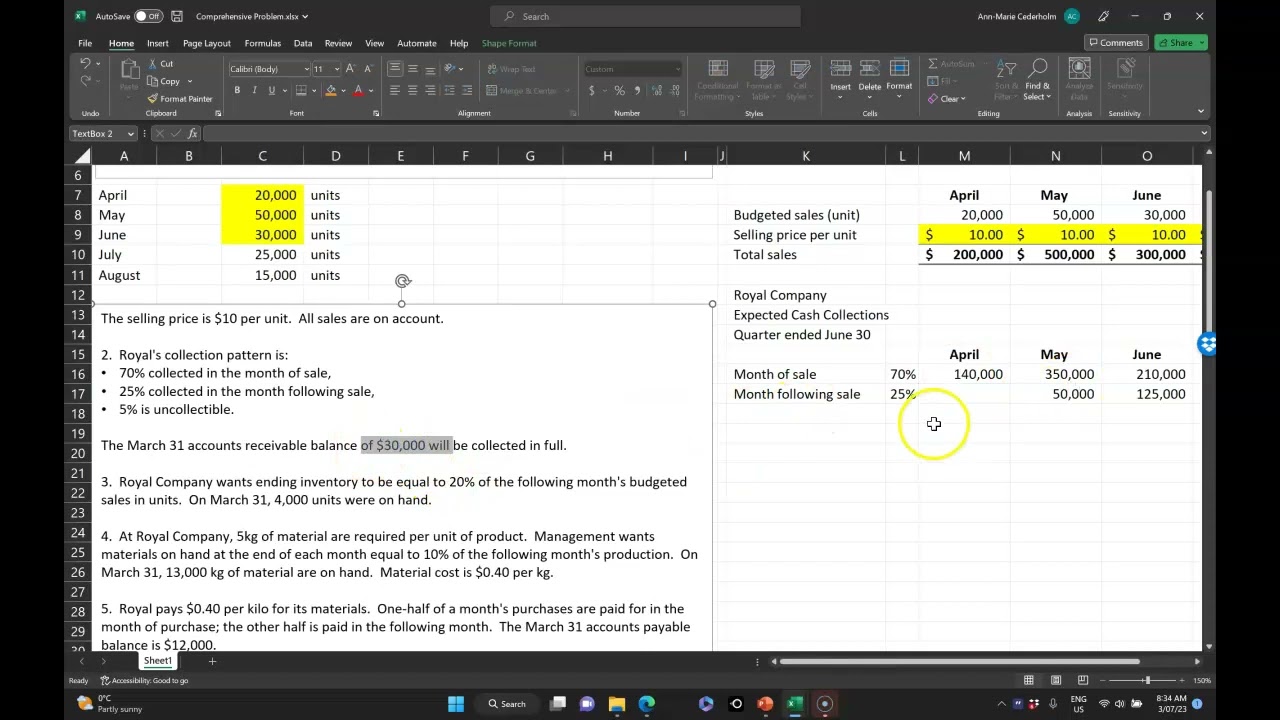
Task: Click Increase Decimal icon
Action: click(655, 90)
